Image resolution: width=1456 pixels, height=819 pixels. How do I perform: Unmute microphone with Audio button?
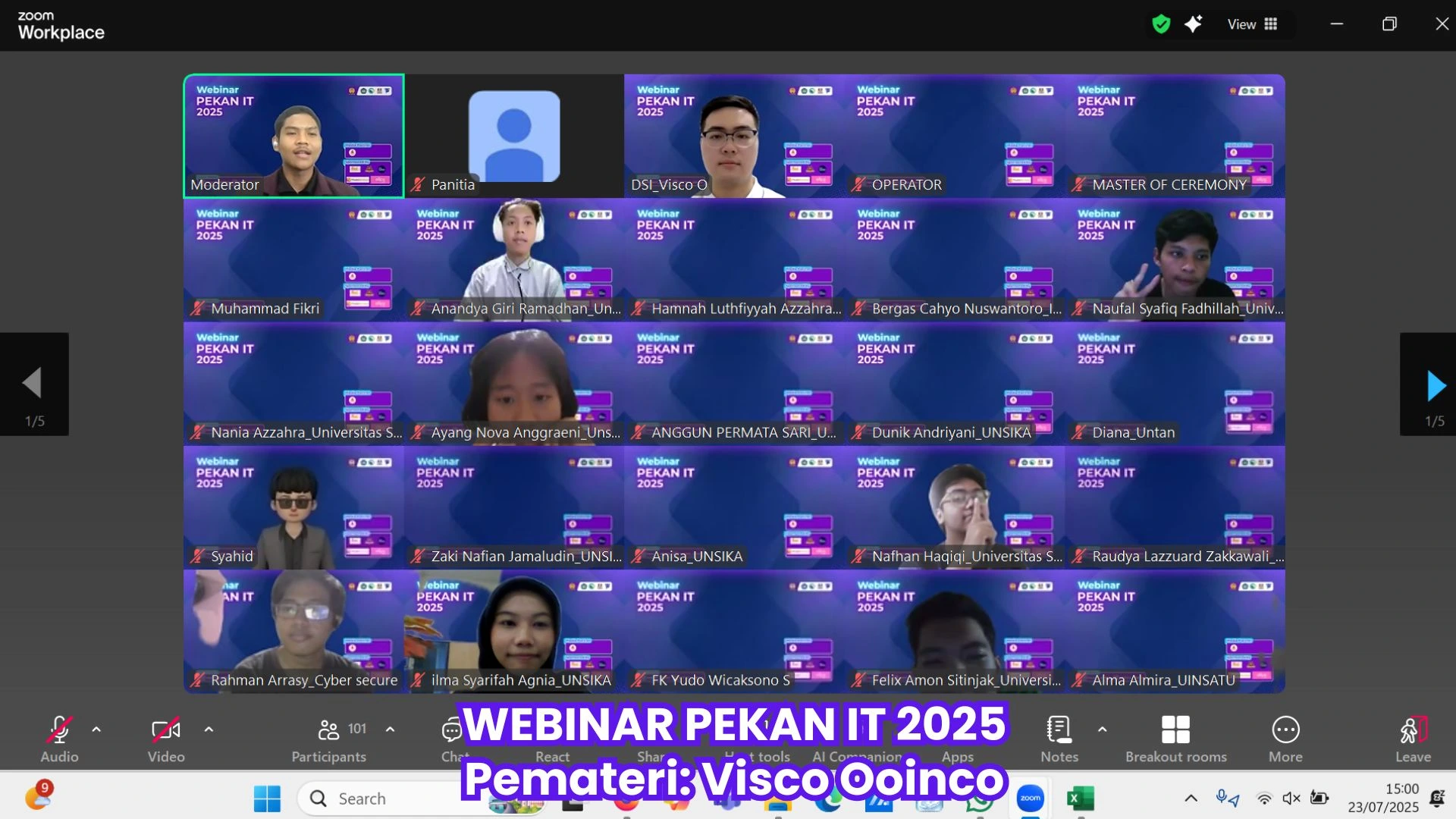tap(59, 730)
